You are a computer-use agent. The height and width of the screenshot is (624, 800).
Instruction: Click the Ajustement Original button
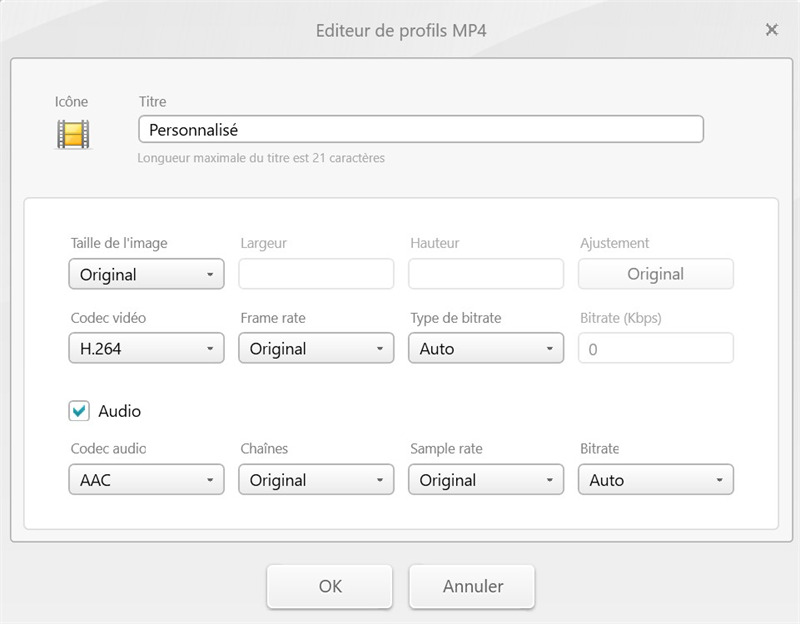coord(656,274)
